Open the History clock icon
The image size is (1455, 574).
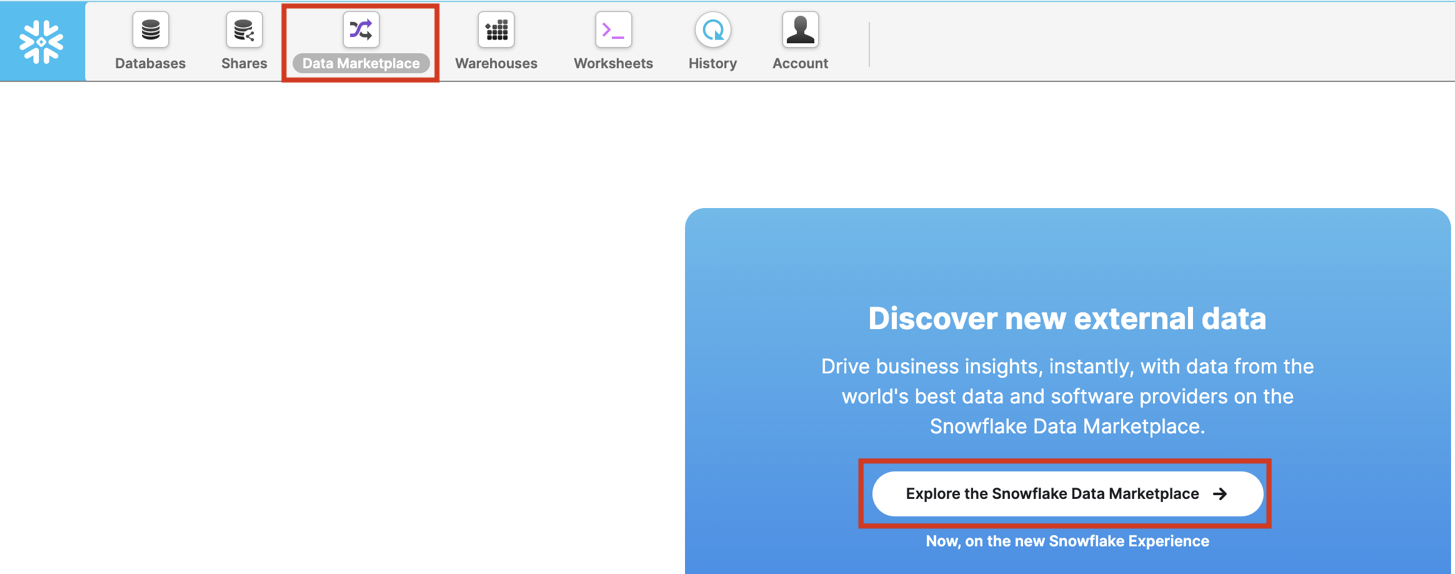click(x=713, y=30)
